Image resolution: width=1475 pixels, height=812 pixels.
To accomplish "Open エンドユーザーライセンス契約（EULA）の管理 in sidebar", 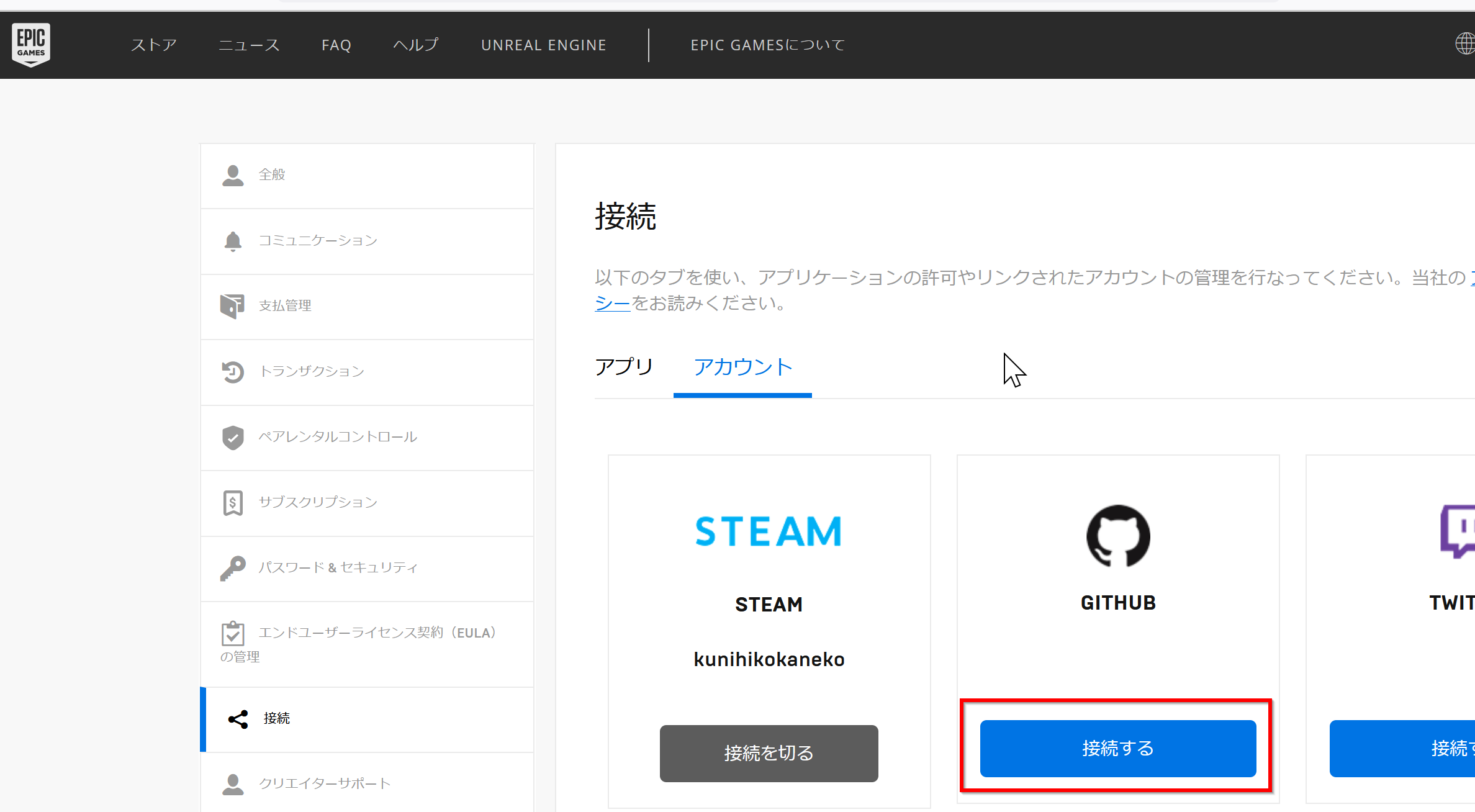I will 367,644.
